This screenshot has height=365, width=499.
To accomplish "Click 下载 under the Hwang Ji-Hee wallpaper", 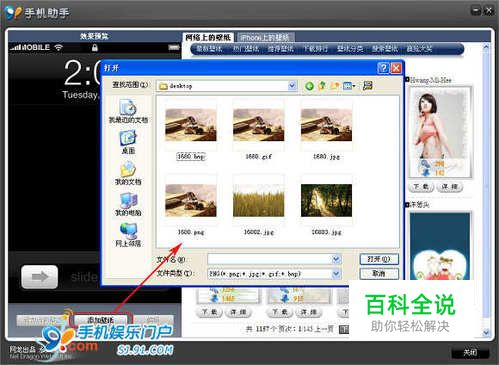I will click(421, 187).
